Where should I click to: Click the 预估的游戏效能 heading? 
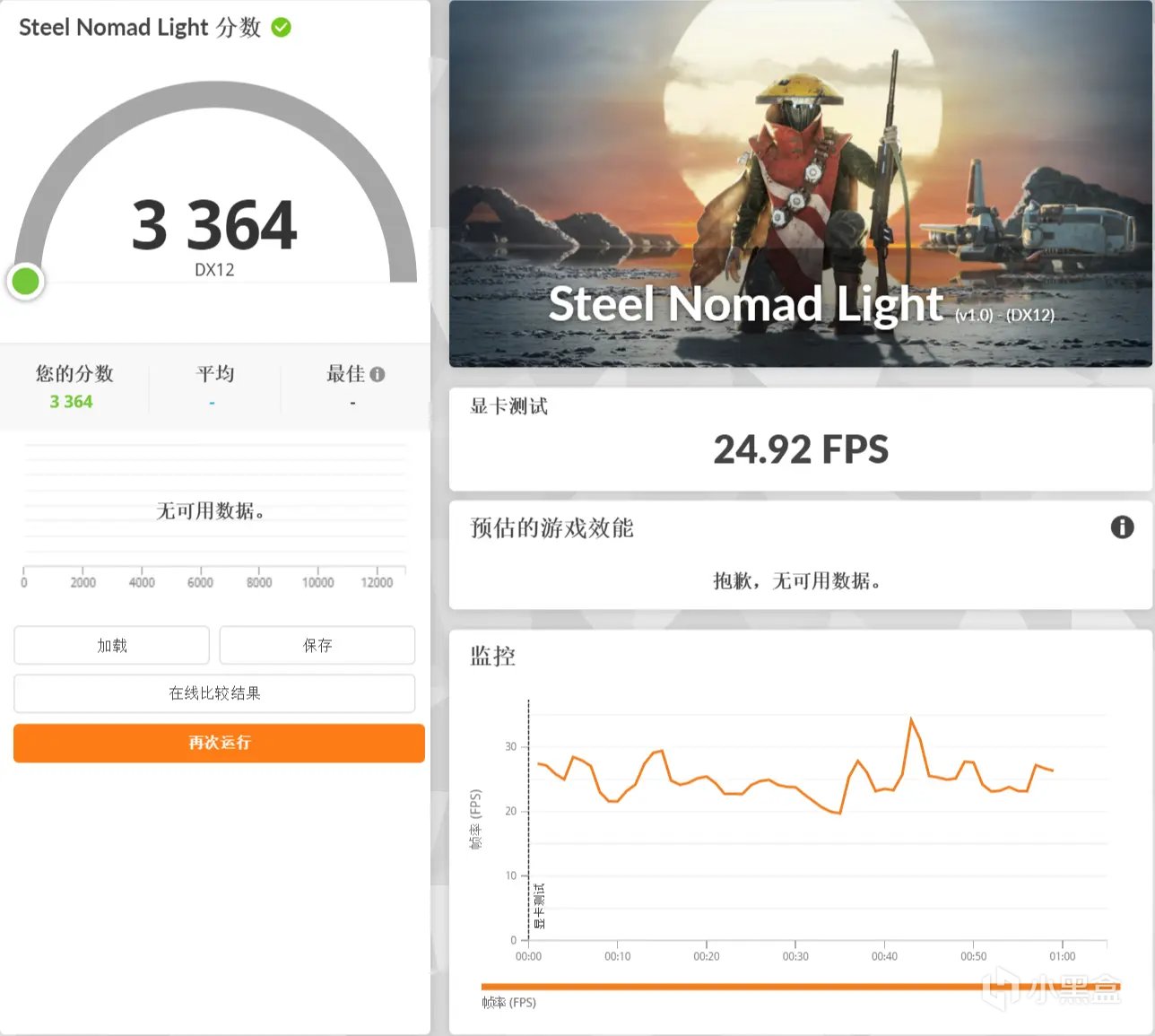pyautogui.click(x=552, y=527)
